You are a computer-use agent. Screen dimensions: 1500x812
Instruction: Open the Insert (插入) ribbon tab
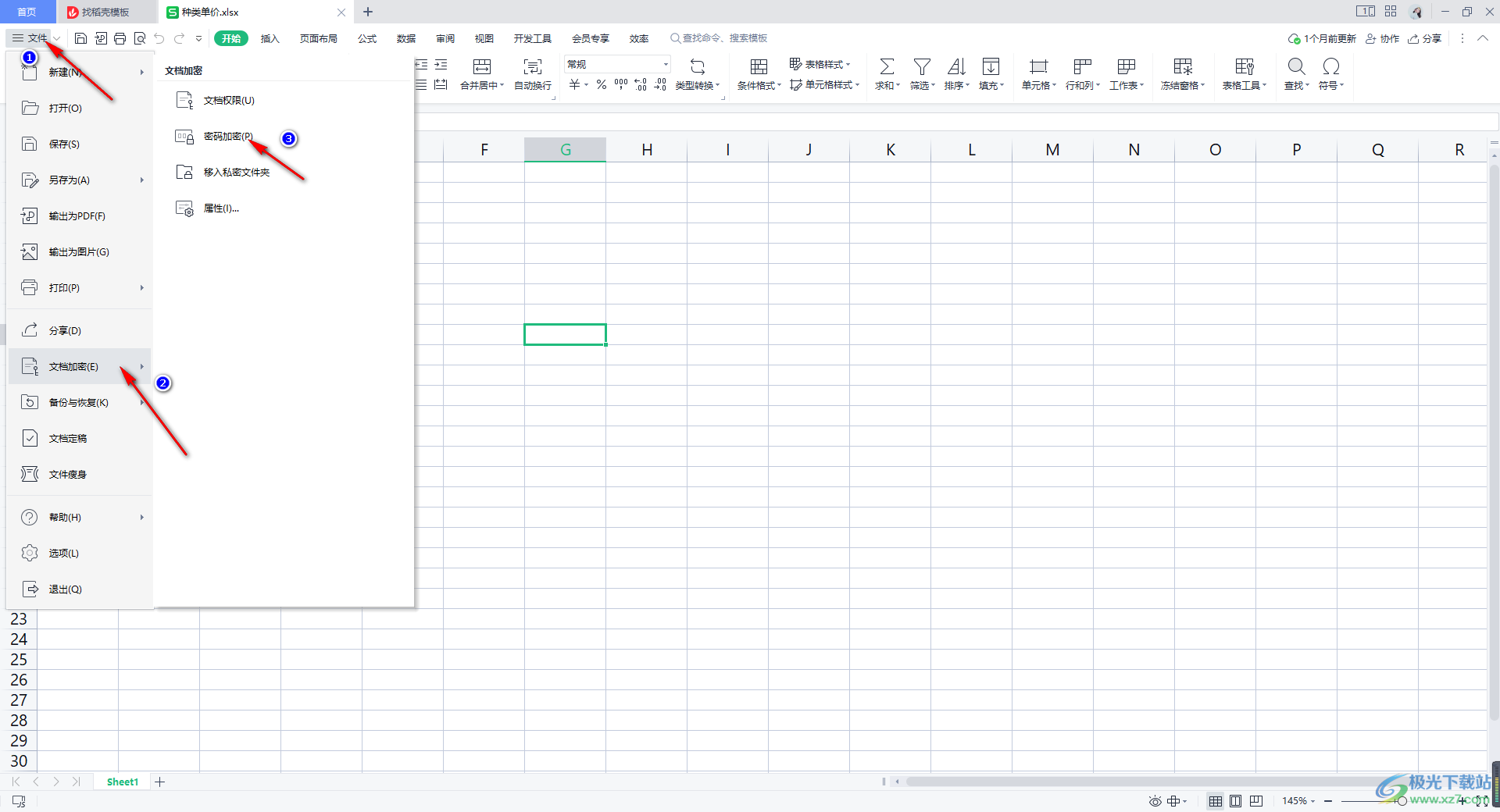(x=270, y=38)
